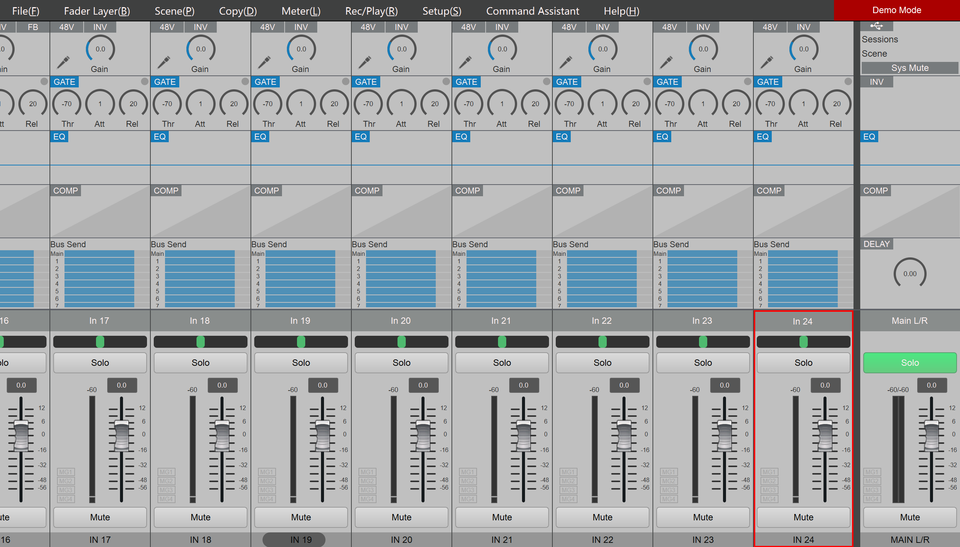Click the Gain knob on channel In 19
This screenshot has width=960, height=547.
point(301,48)
